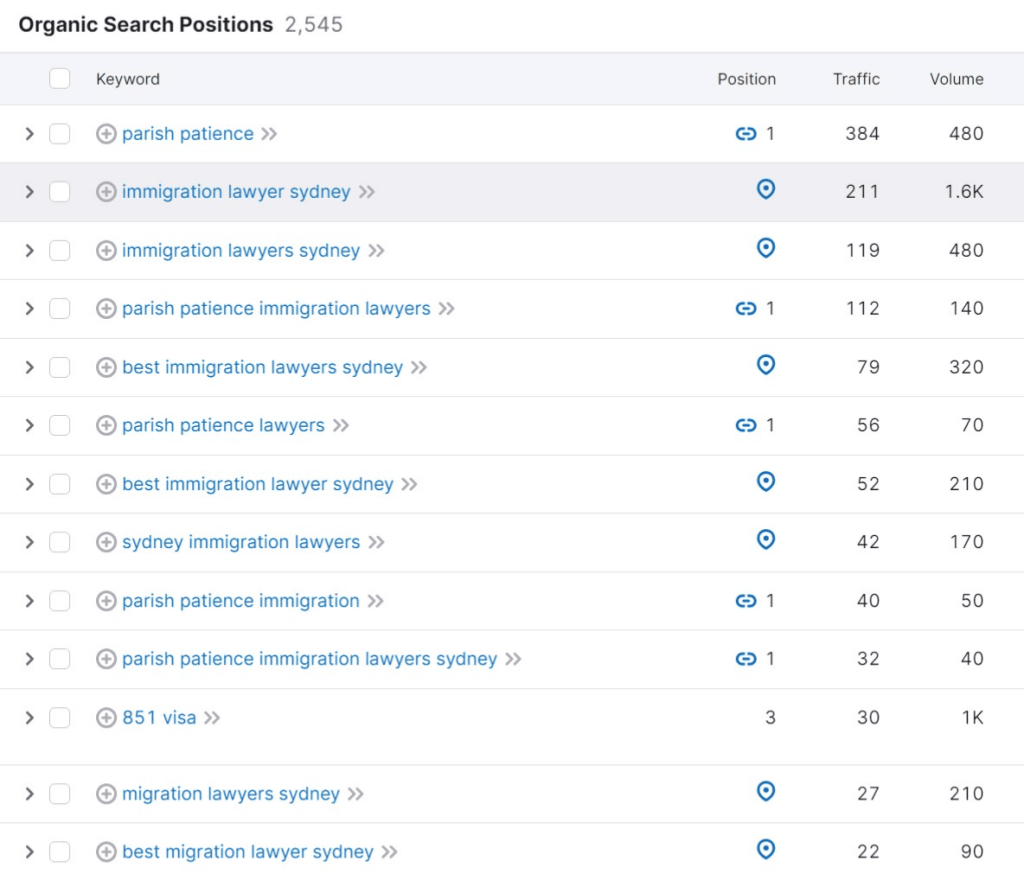Click double-arrow icon after 'parish patience'
Viewport: 1024px width, 880px height.
[269, 134]
